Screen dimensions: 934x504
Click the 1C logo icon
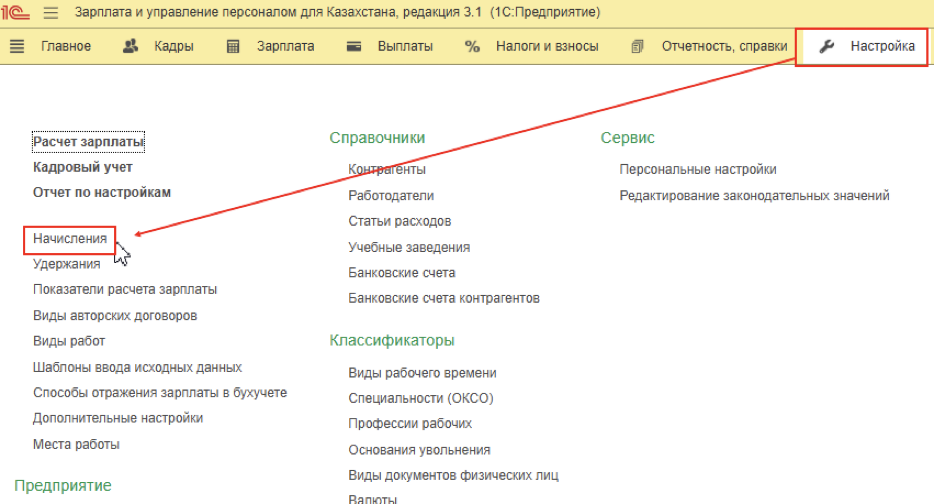(x=15, y=12)
